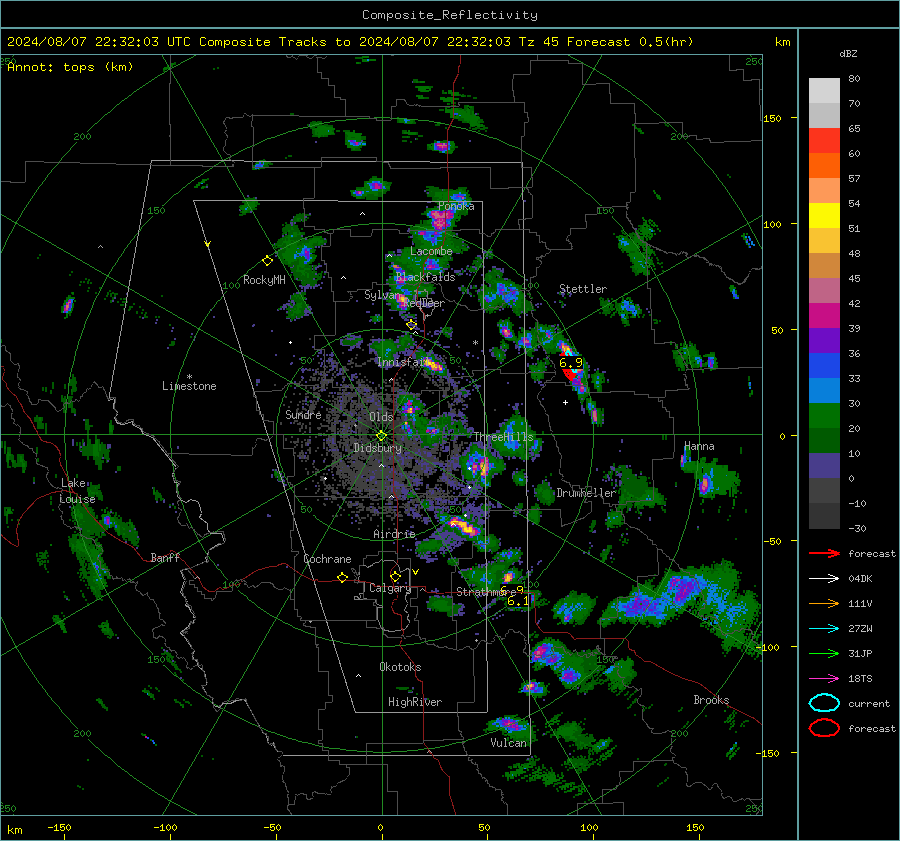The height and width of the screenshot is (841, 900).
Task: Click the 'Forecast 0.5(hr)' header text
Action: [x=630, y=42]
